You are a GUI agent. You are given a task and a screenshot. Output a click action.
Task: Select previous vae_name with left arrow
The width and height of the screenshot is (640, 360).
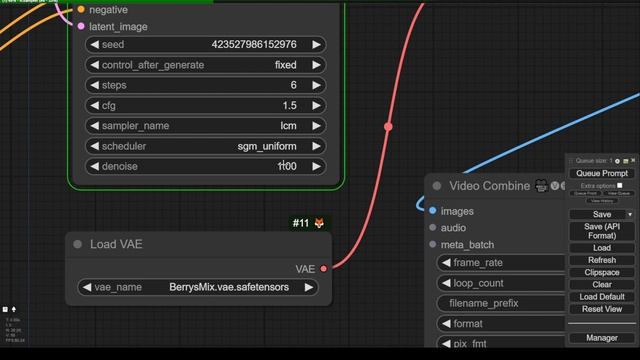click(87, 287)
